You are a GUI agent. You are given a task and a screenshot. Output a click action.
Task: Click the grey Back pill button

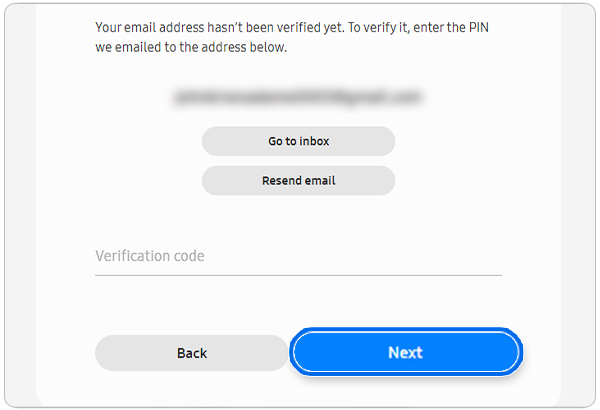191,353
